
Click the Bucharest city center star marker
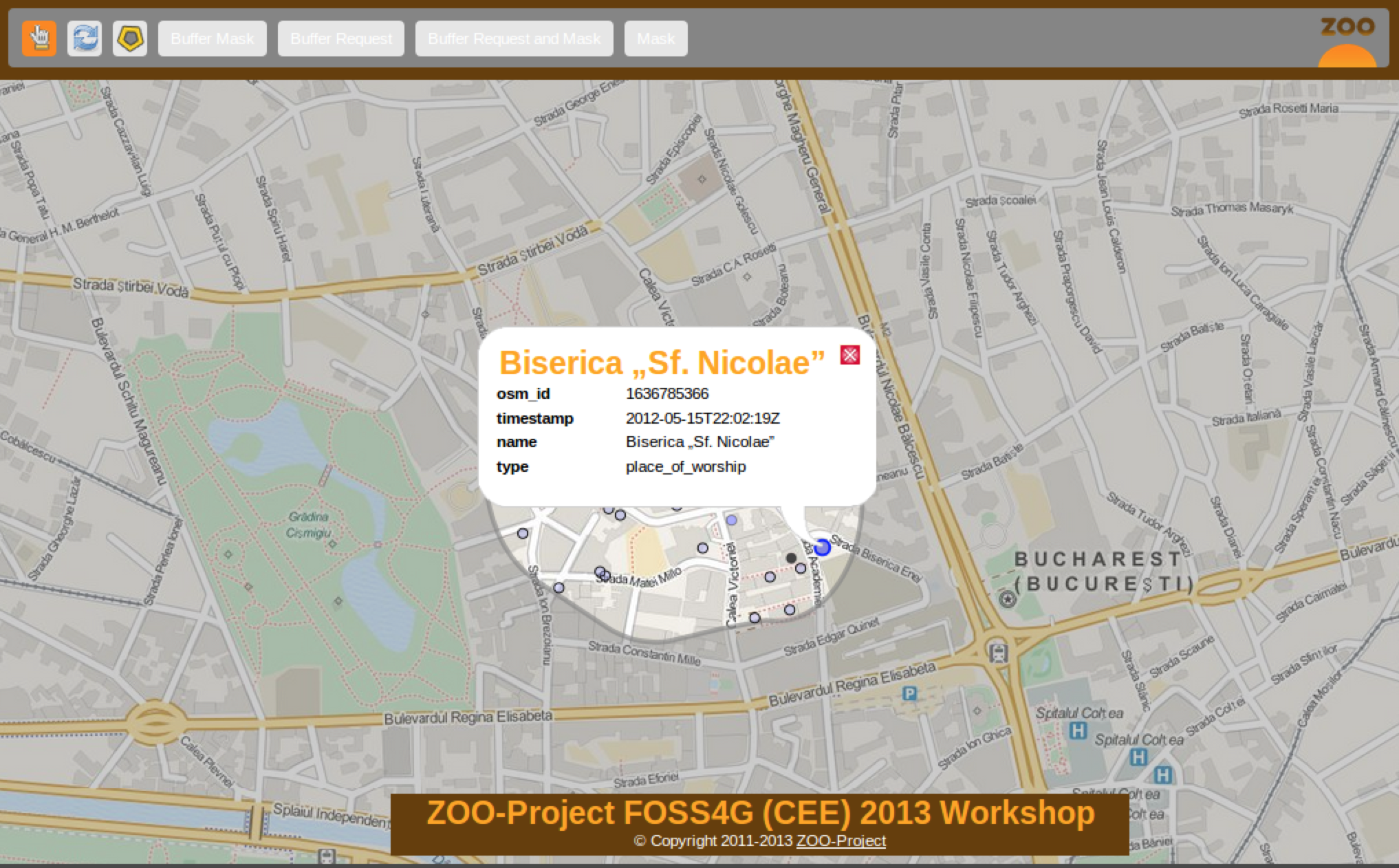point(1008,599)
